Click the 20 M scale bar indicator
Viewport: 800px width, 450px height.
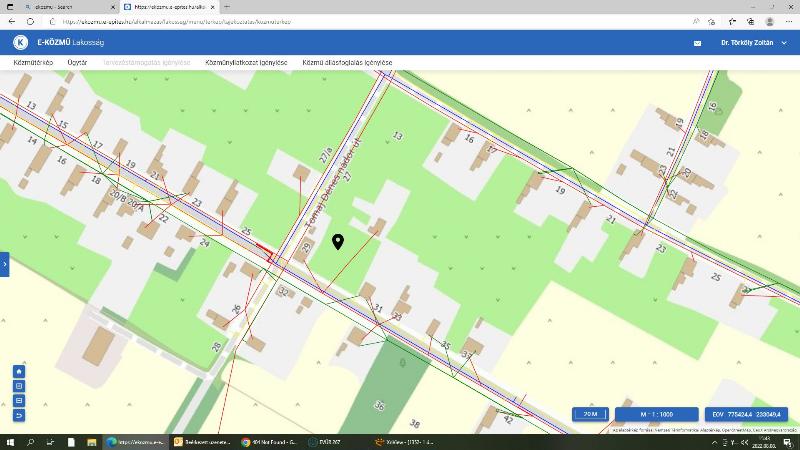(x=590, y=414)
